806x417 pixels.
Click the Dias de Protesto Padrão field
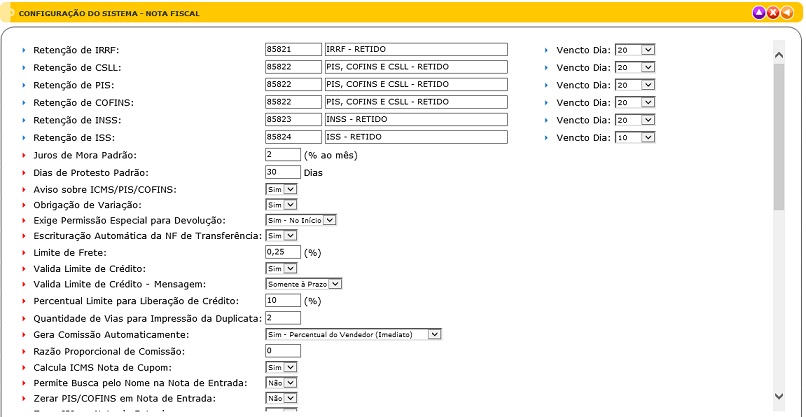(282, 171)
